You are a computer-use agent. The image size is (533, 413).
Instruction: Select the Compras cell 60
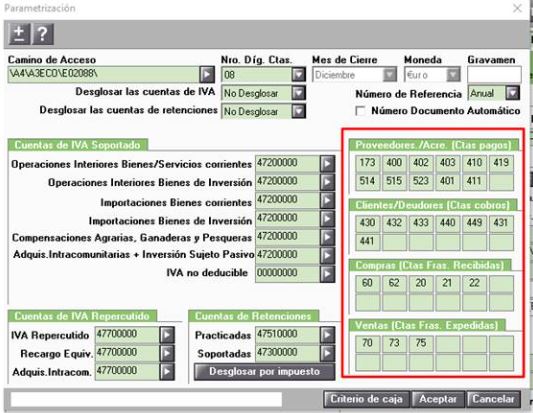point(367,284)
